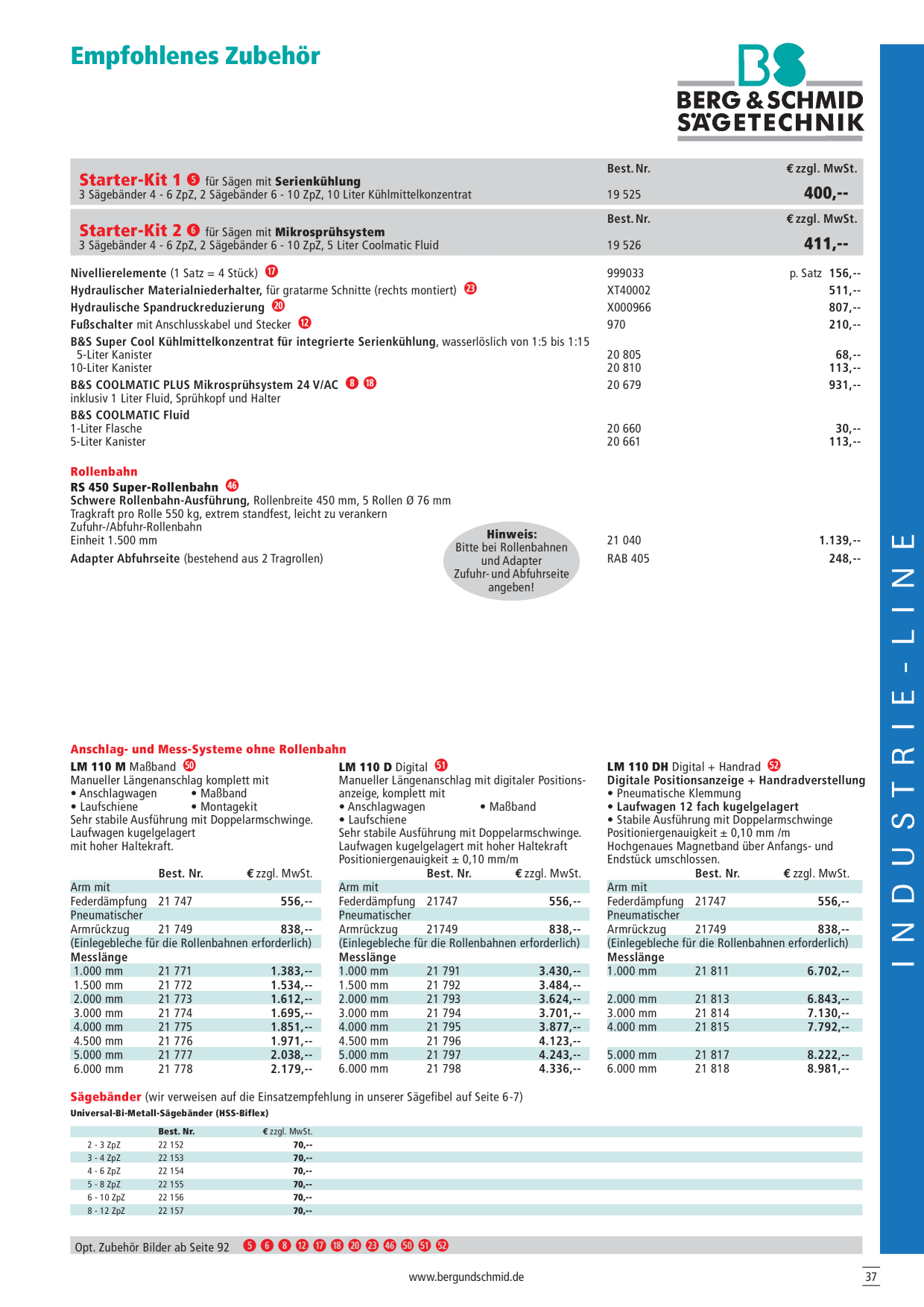Click badge 51 in the Opt. Zubehör Bilder row
Image resolution: width=924 pixels, height=1307 pixels.
pos(425,1245)
